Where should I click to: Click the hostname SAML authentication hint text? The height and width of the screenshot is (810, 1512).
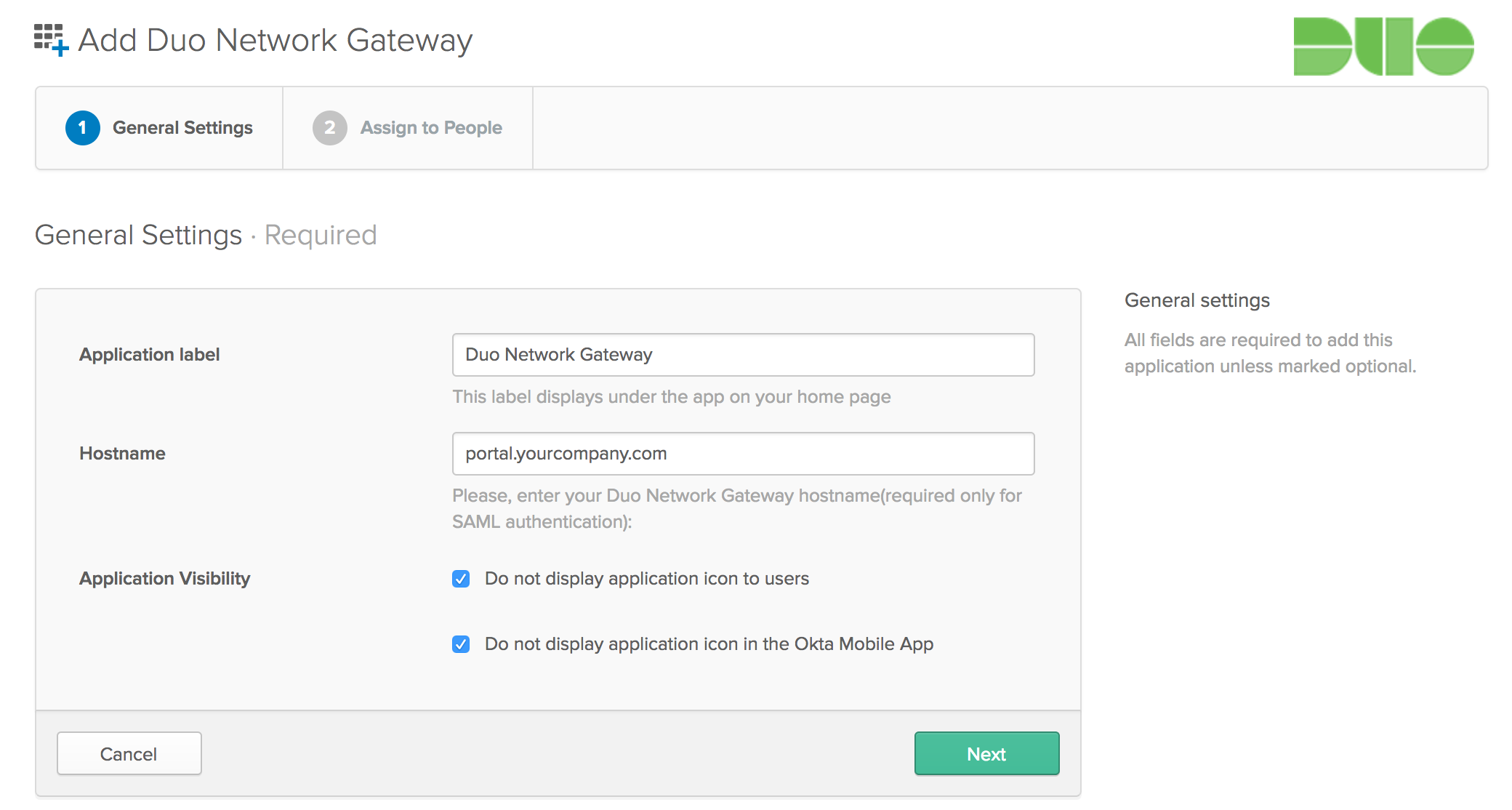click(x=737, y=509)
